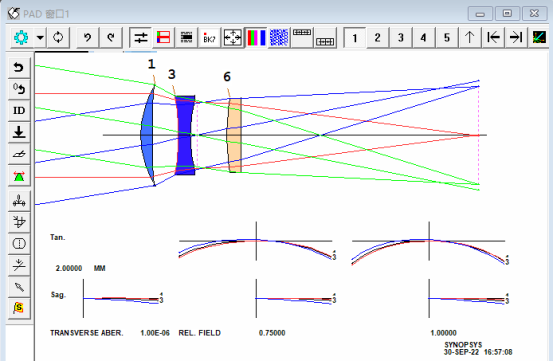The height and width of the screenshot is (362, 554).
Task: Toggle the RGB color bars button
Action: [x=256, y=37]
